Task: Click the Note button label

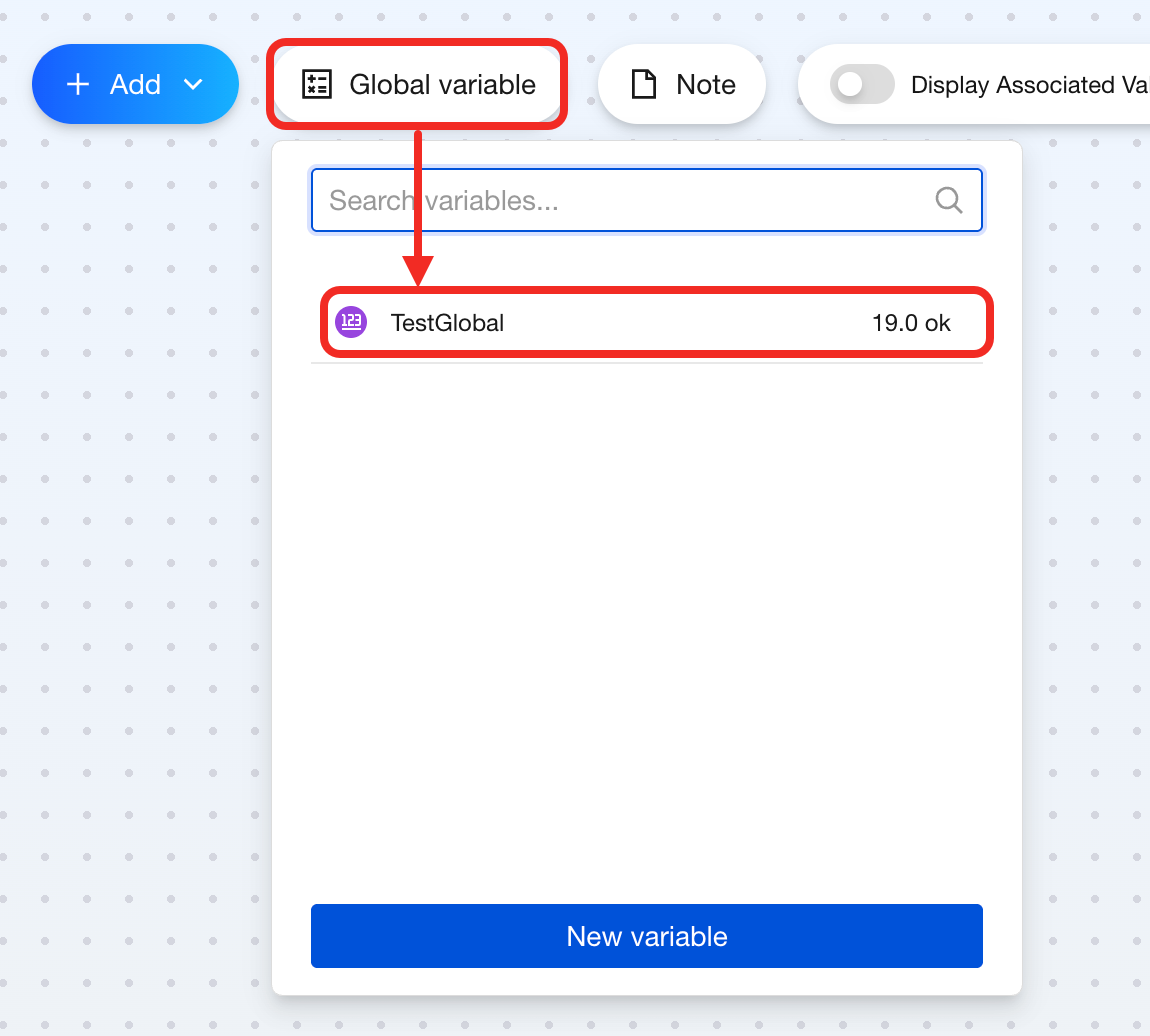Action: click(705, 85)
